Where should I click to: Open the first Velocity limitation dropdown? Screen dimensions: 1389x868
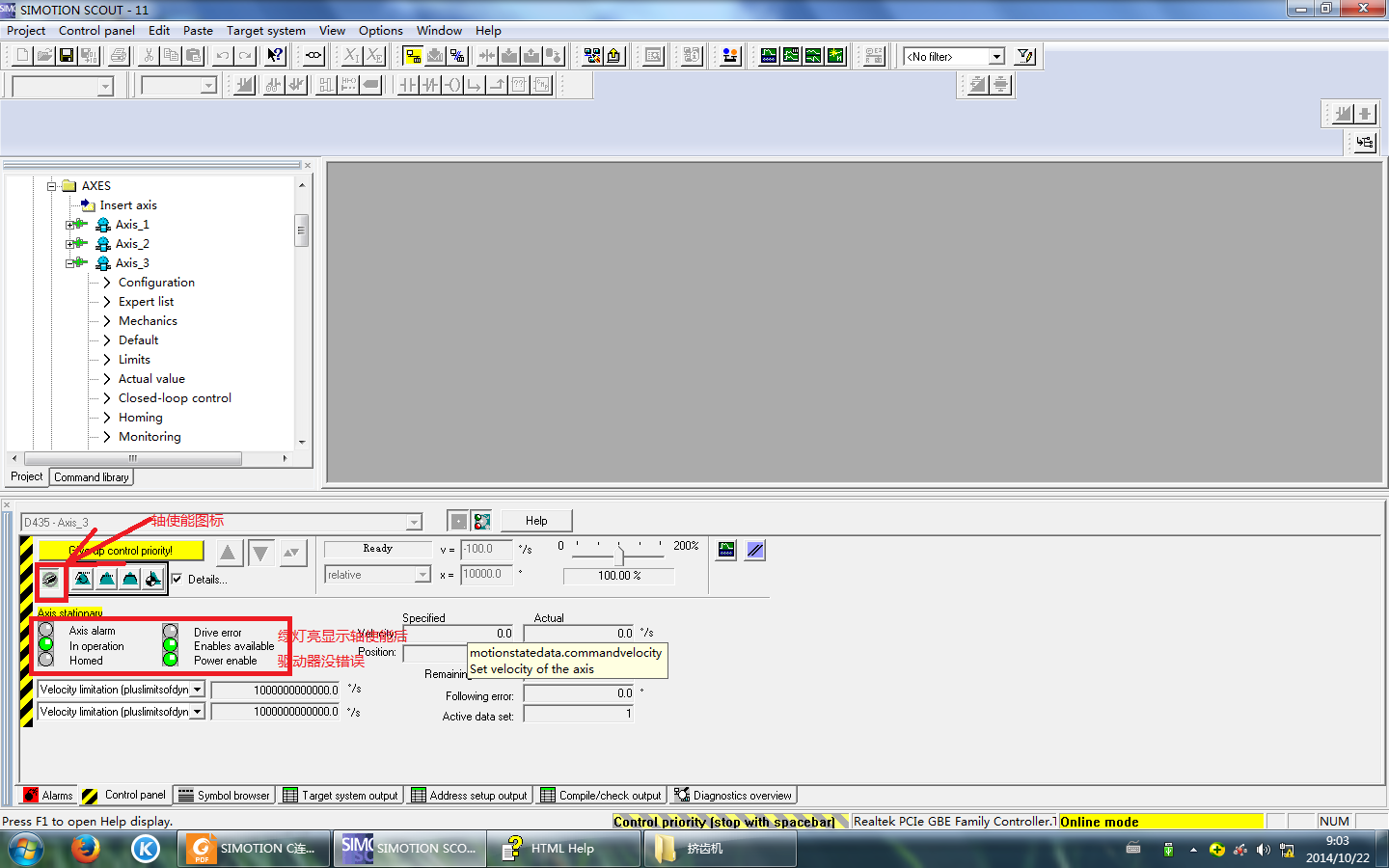tap(198, 690)
